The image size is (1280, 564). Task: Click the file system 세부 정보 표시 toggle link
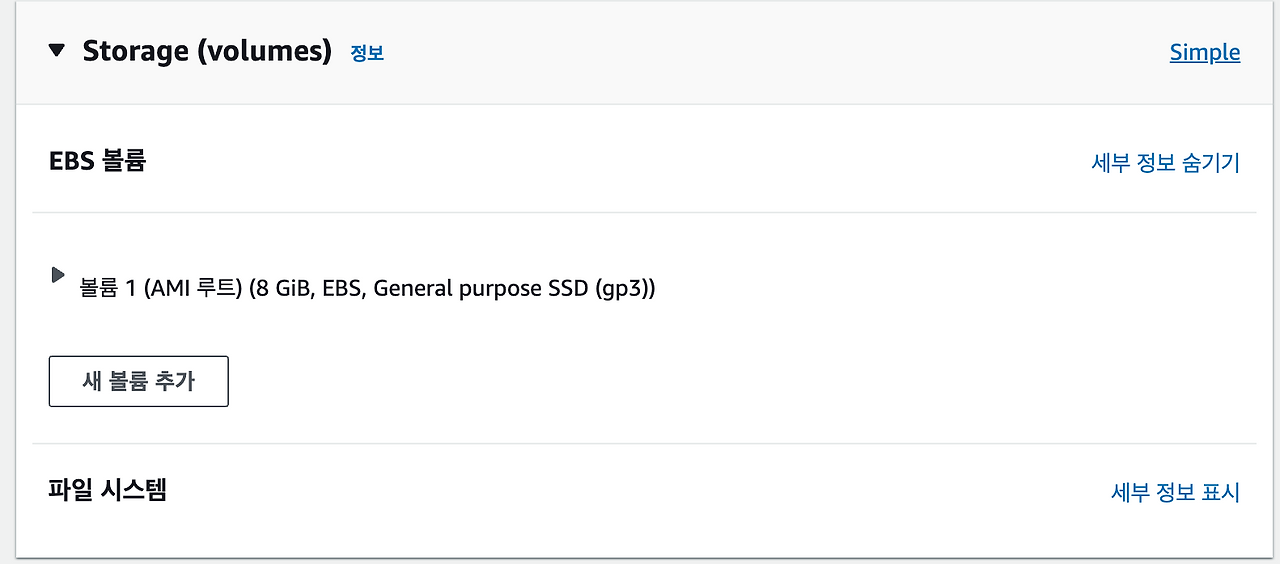click(1175, 492)
